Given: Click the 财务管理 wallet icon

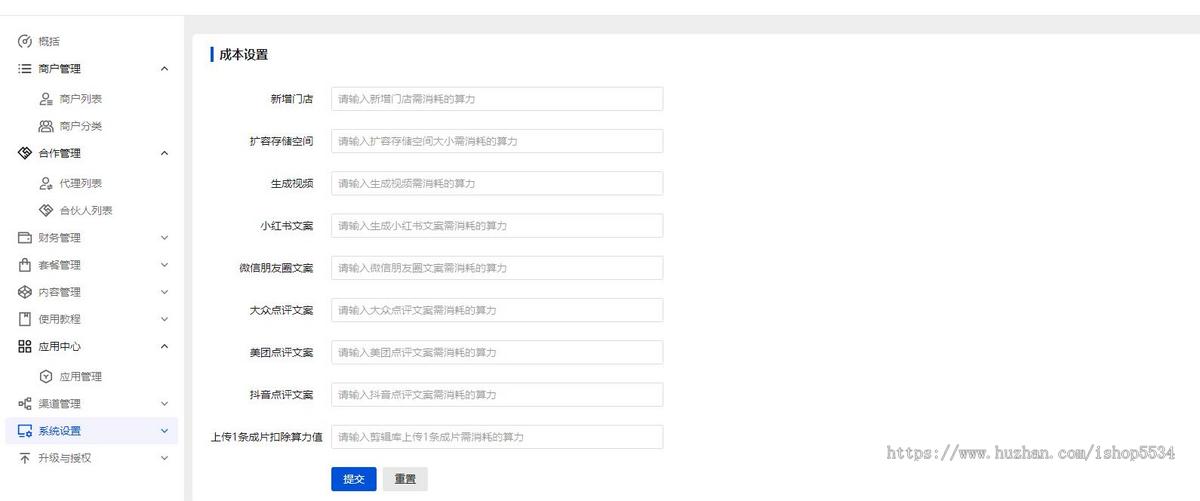Looking at the screenshot, I should 25,238.
